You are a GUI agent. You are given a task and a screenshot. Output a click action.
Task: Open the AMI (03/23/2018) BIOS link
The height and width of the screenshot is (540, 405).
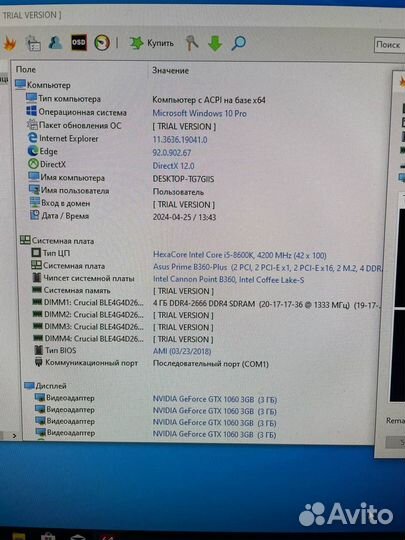pyautogui.click(x=182, y=351)
